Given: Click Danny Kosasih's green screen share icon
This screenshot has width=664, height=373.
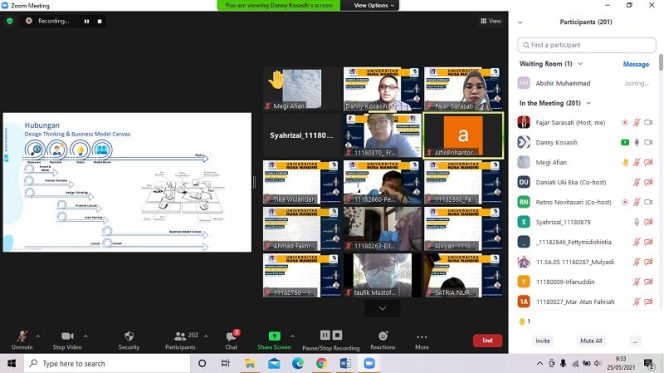Looking at the screenshot, I should [625, 143].
